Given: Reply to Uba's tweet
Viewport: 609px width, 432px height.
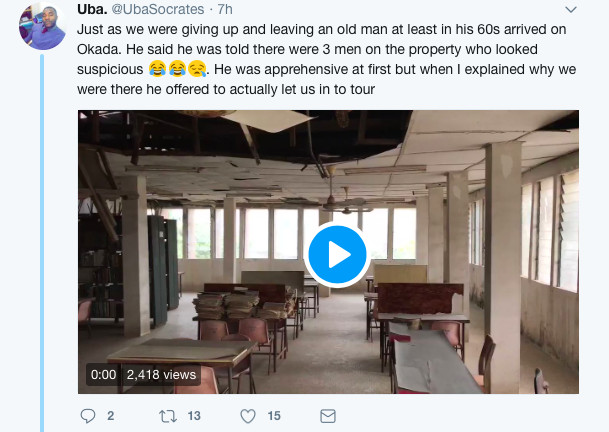Looking at the screenshot, I should click(87, 415).
